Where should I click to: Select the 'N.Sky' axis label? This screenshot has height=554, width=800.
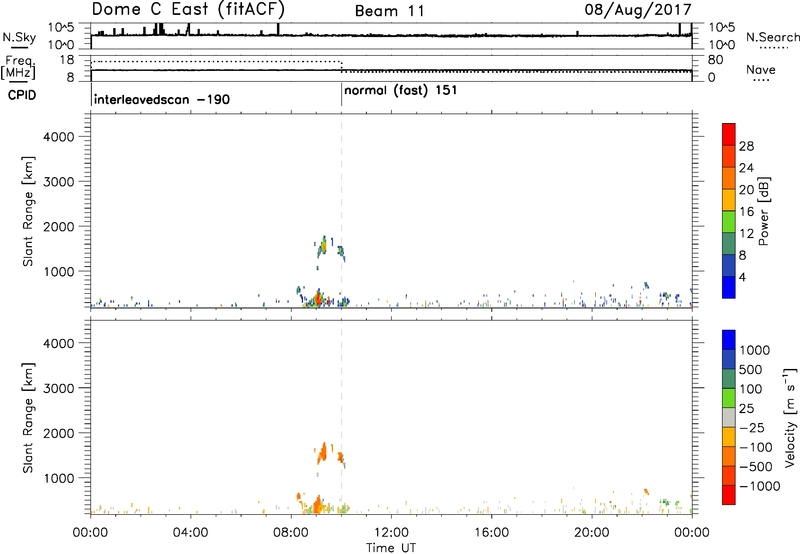click(19, 37)
